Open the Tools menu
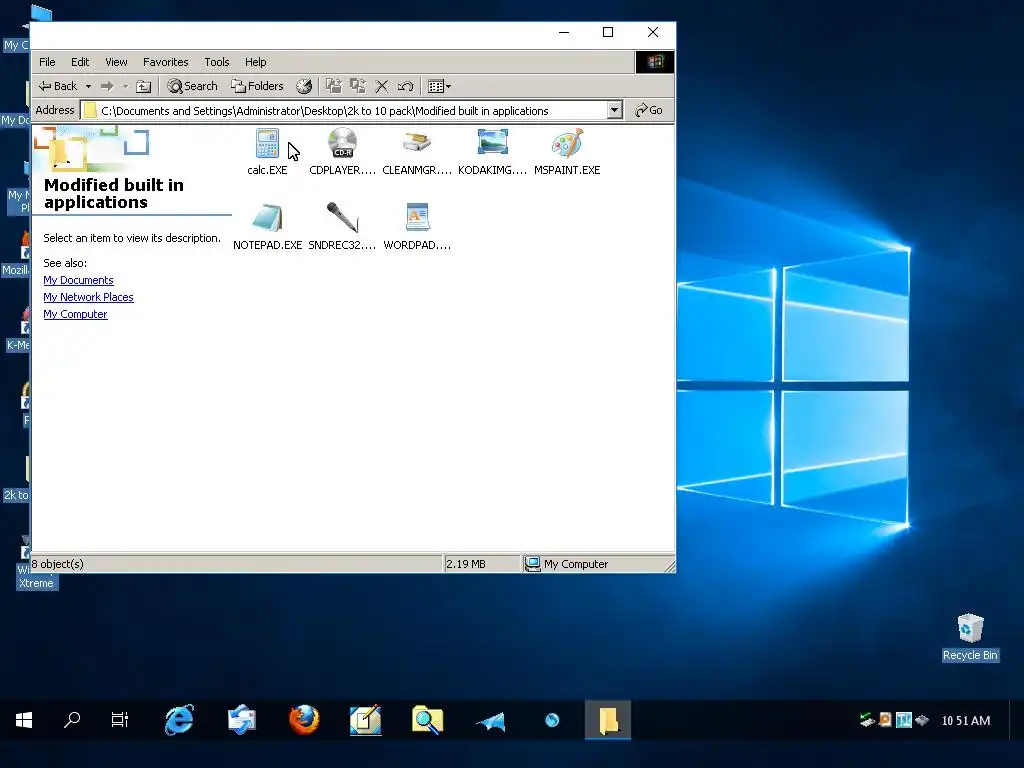Image resolution: width=1024 pixels, height=768 pixels. click(x=216, y=62)
